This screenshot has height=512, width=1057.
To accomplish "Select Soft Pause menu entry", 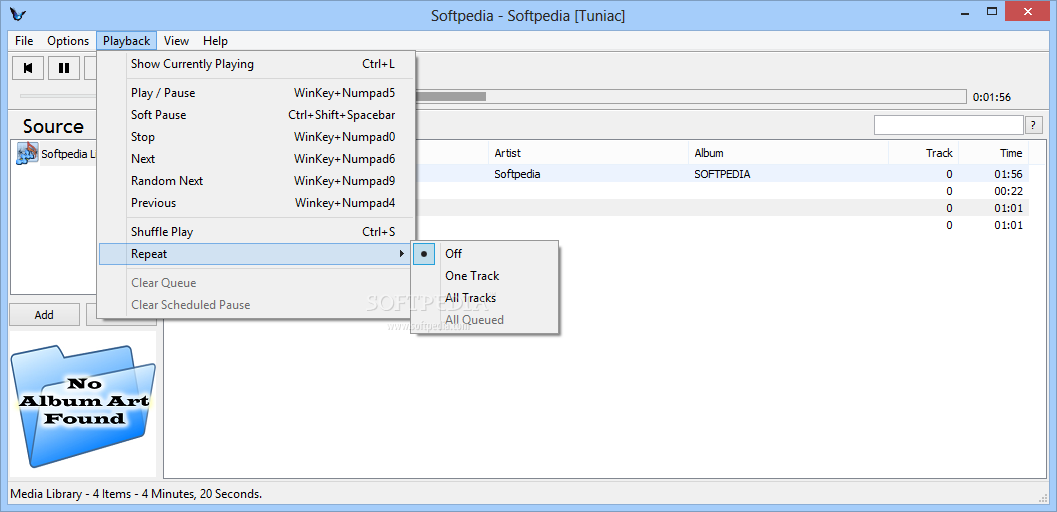I will pyautogui.click(x=256, y=115).
